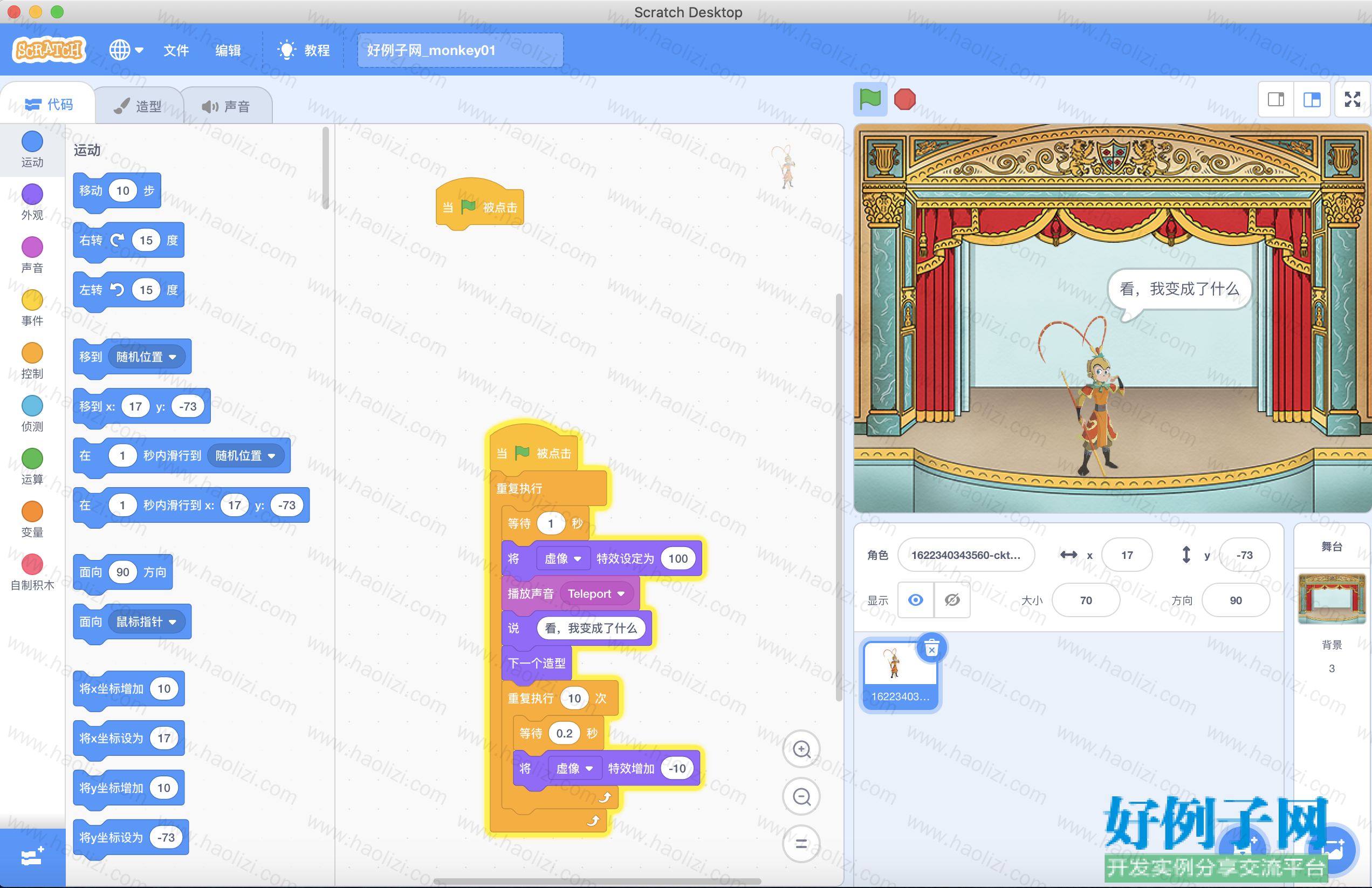1372x888 pixels.
Task: Hide the sprite with crossed-eye icon
Action: click(952, 600)
